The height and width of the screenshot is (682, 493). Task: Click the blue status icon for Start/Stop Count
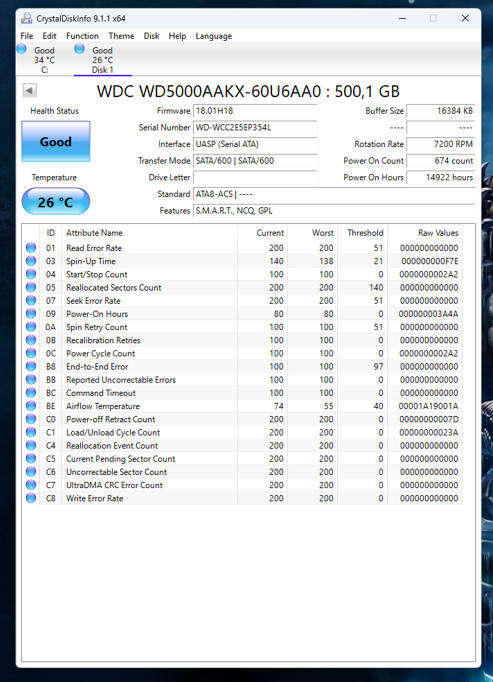31,274
